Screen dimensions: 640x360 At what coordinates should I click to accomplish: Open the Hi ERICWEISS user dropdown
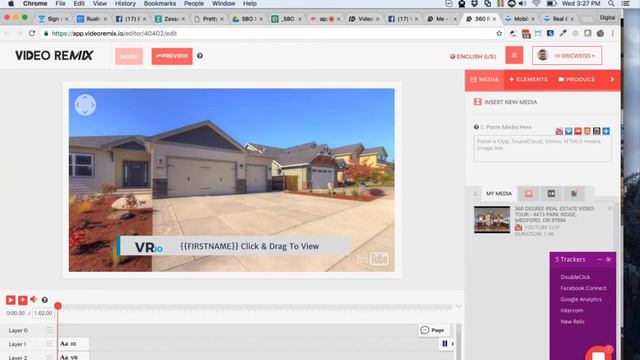567,56
